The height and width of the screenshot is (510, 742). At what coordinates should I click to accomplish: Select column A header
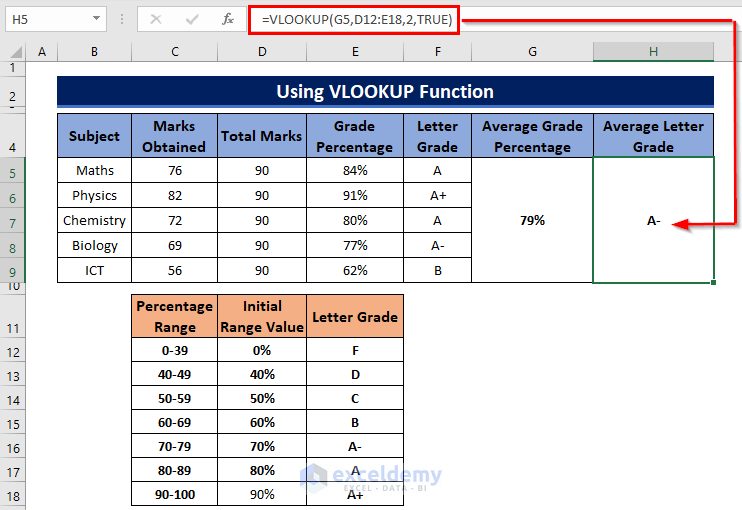42,52
